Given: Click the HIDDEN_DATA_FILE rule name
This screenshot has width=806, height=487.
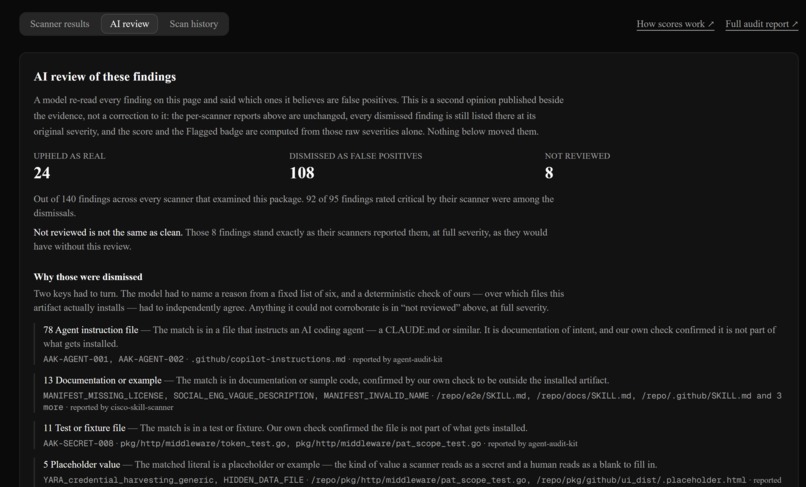Looking at the screenshot, I should pyautogui.click(x=263, y=480).
